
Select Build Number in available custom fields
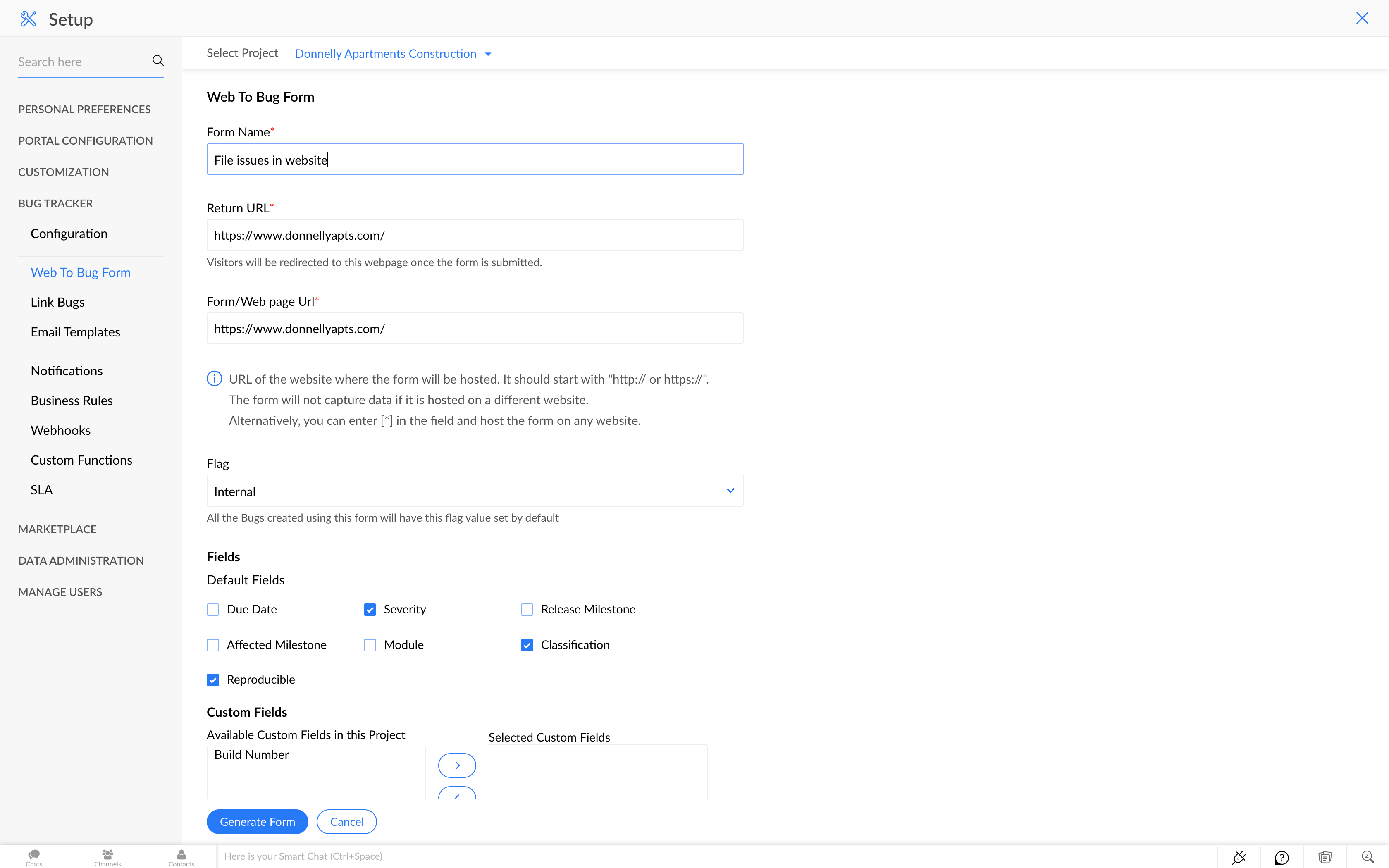(251, 755)
